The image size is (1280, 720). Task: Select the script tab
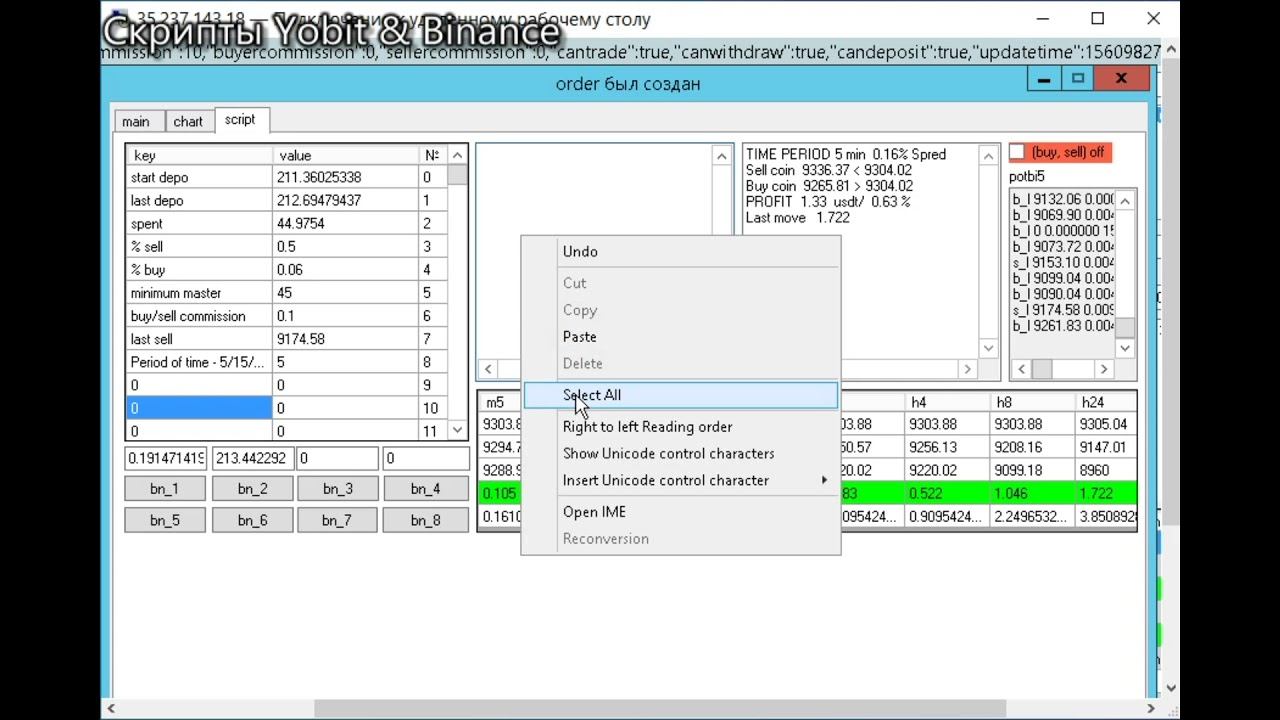(240, 120)
